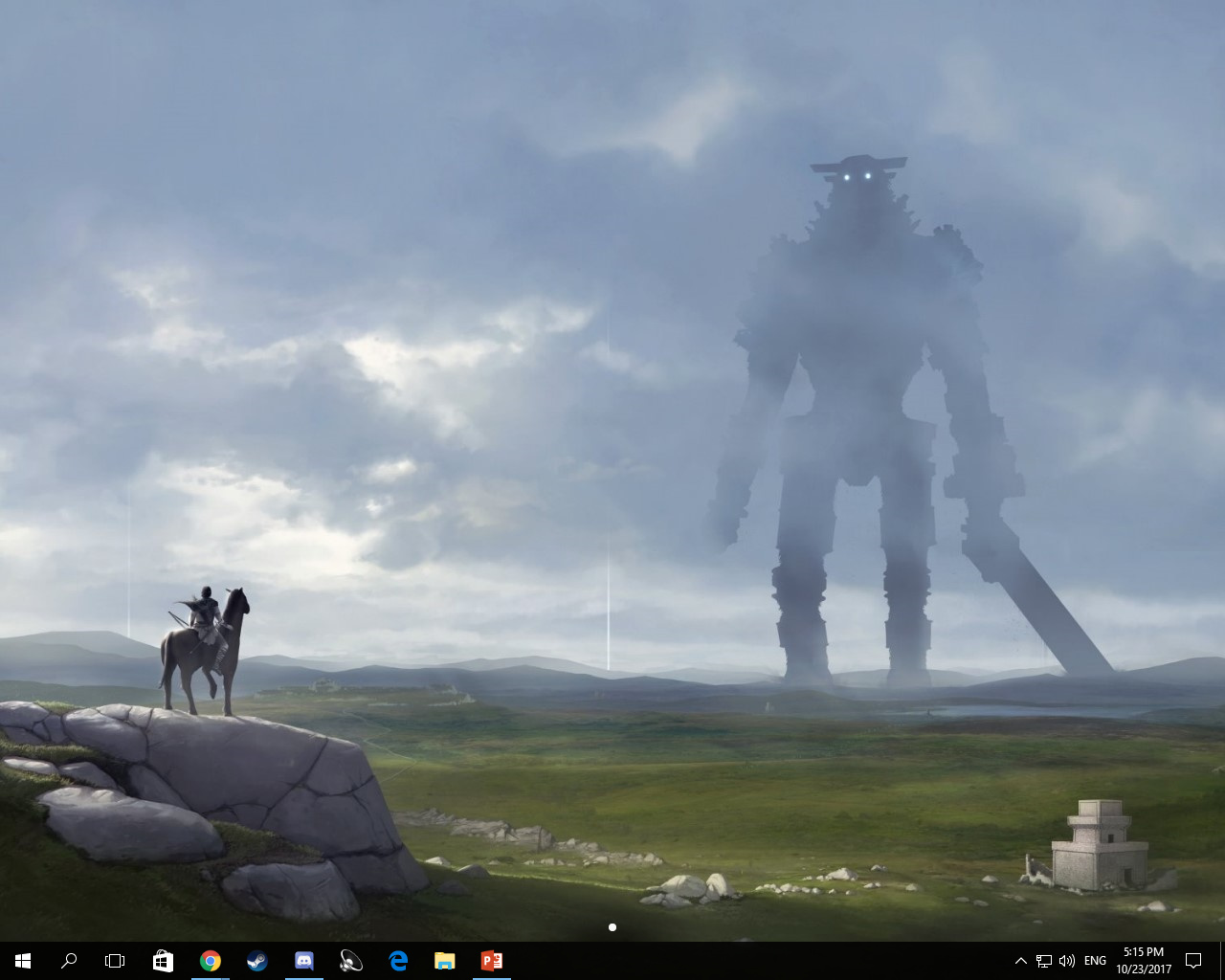Screen dimensions: 1225x980
Task: Expand hidden system tray icons
Action: (1020, 961)
